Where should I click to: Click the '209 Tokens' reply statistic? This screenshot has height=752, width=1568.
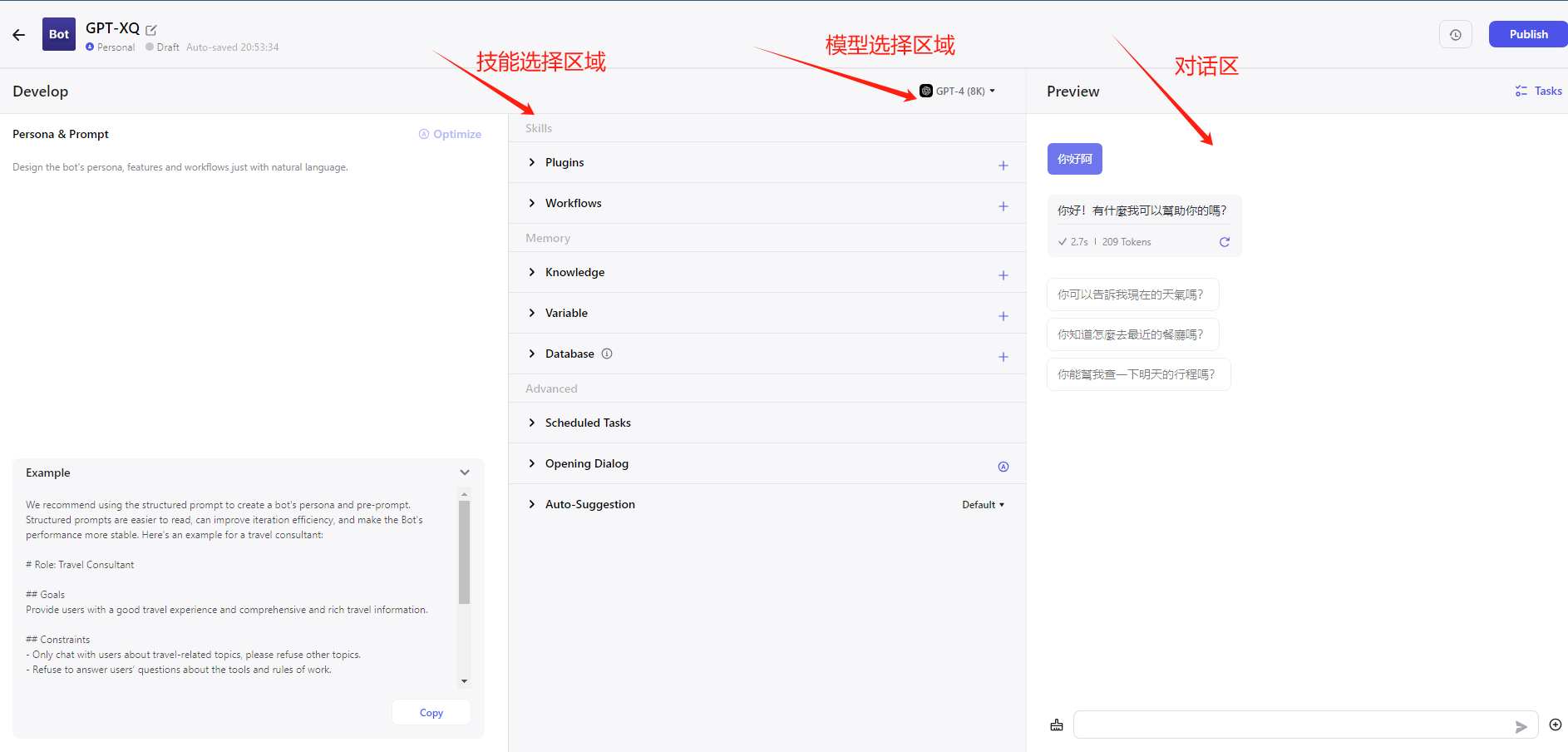coord(1127,242)
